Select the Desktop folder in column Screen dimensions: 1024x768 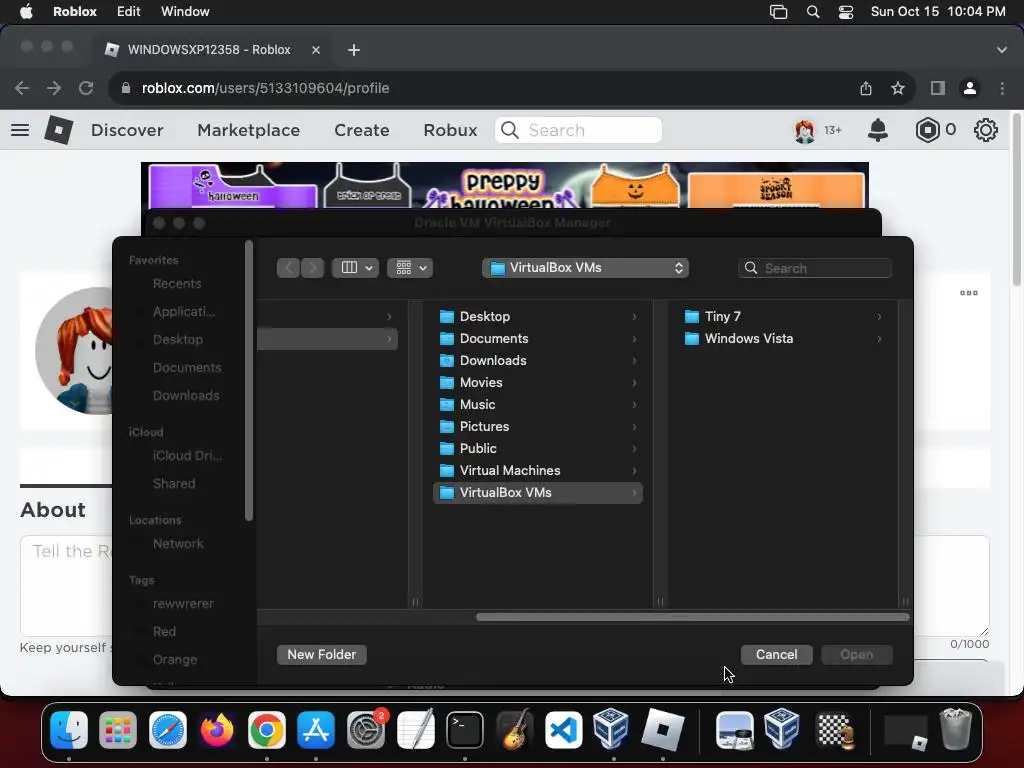click(537, 317)
